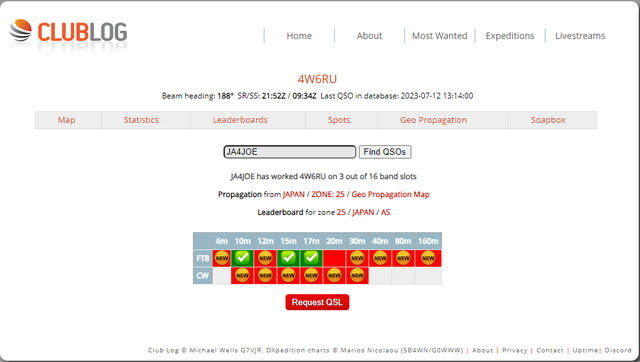
Task: Open the Geo Propagation tab
Action: click(x=433, y=120)
